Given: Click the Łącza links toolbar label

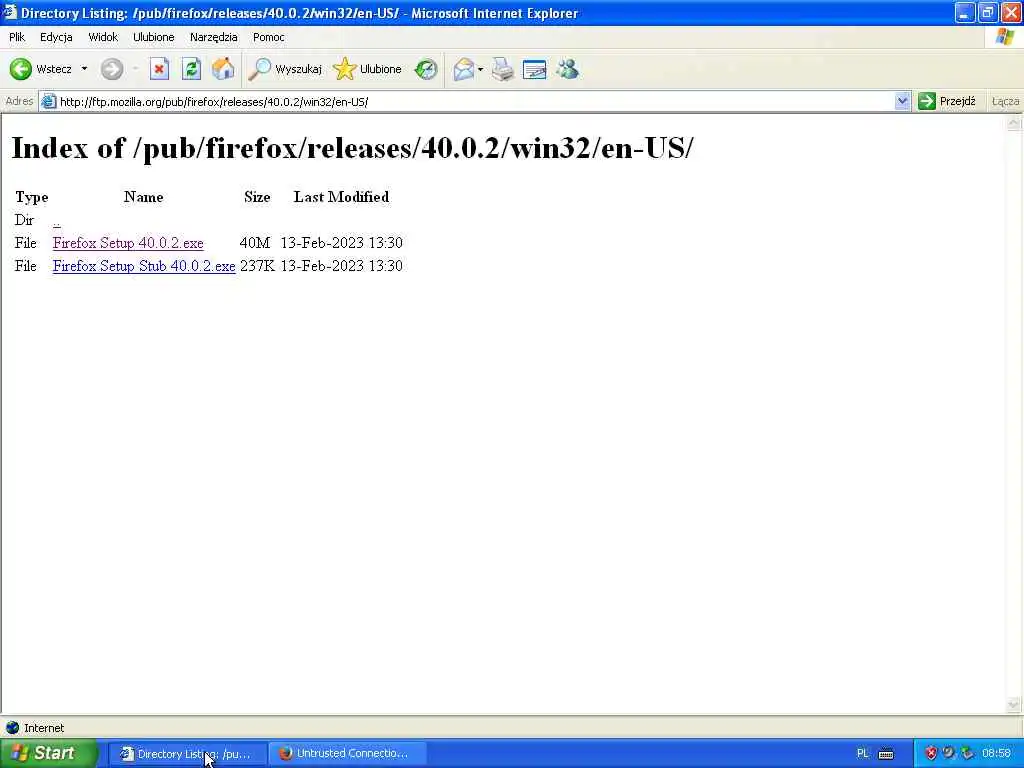Looking at the screenshot, I should tap(1005, 101).
